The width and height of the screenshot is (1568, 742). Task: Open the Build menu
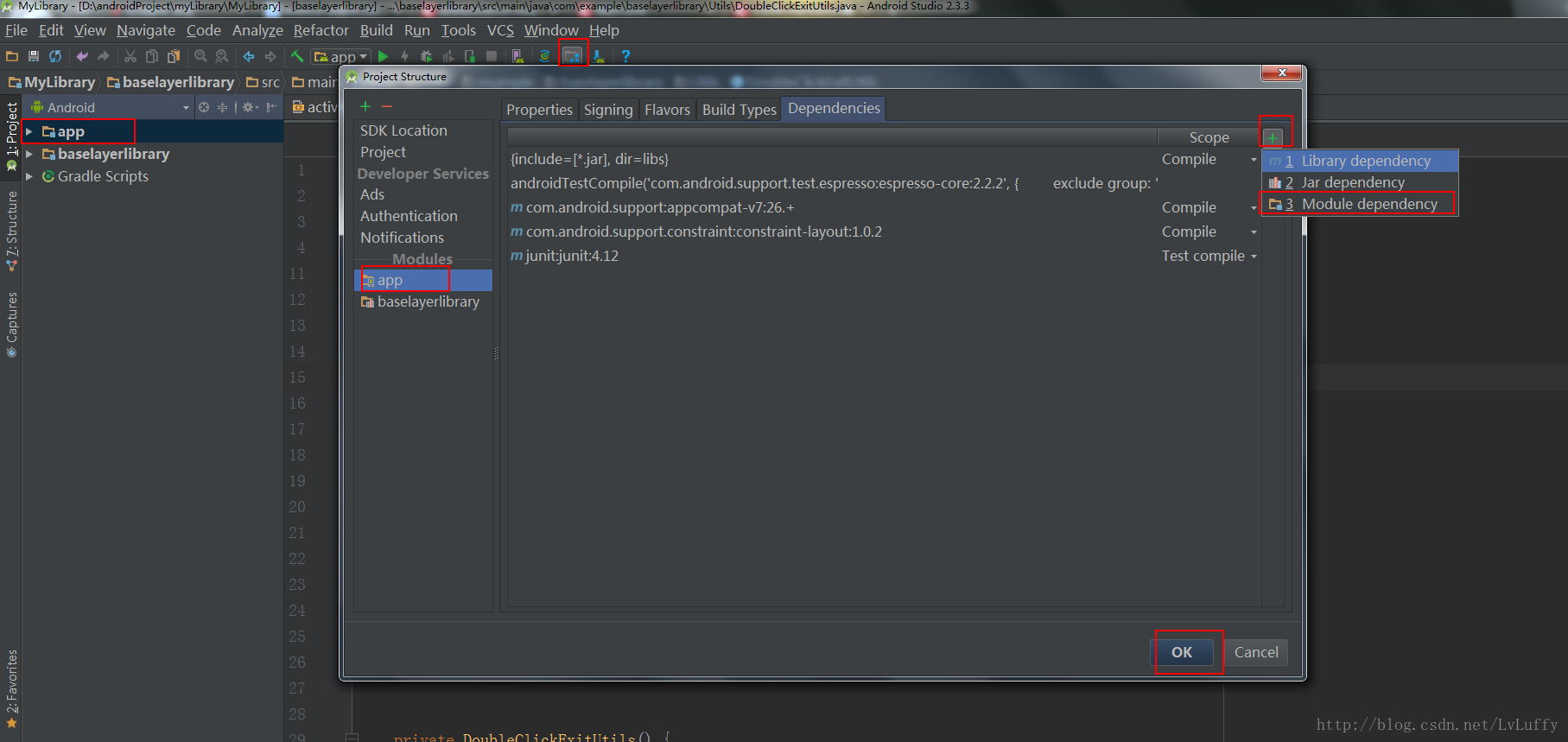[376, 30]
